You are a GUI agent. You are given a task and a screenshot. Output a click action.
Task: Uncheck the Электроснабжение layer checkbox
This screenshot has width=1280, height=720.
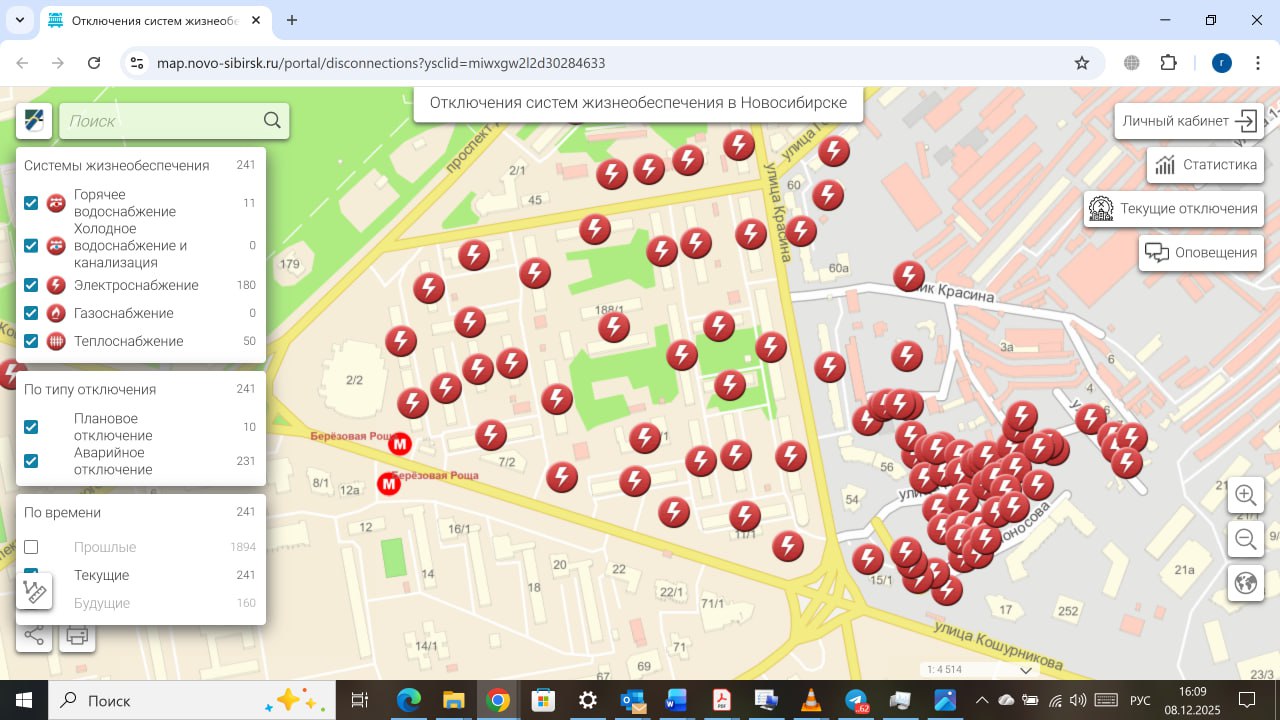[x=31, y=285]
